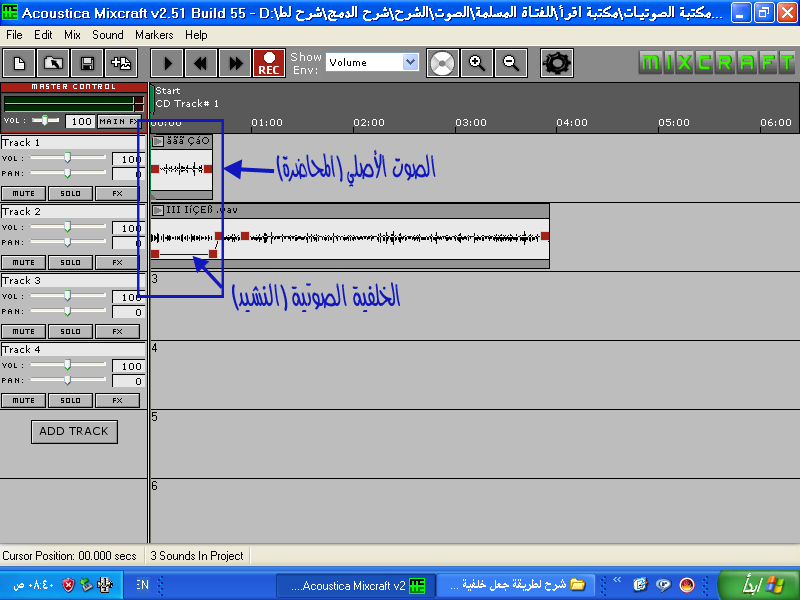800x600 pixels.
Task: Solo Track 1
Action: [70, 193]
